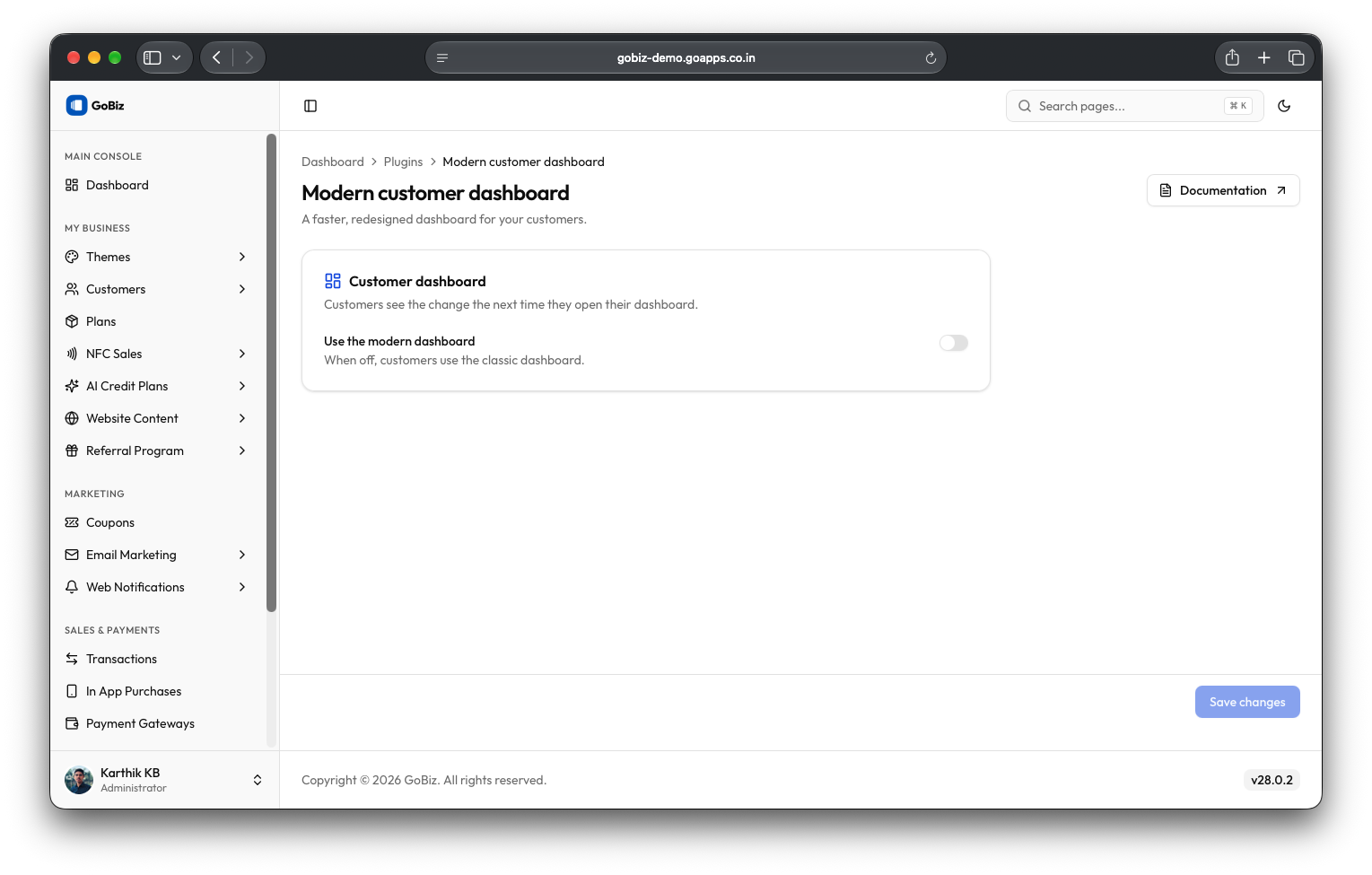Click the Plans box icon

click(72, 321)
